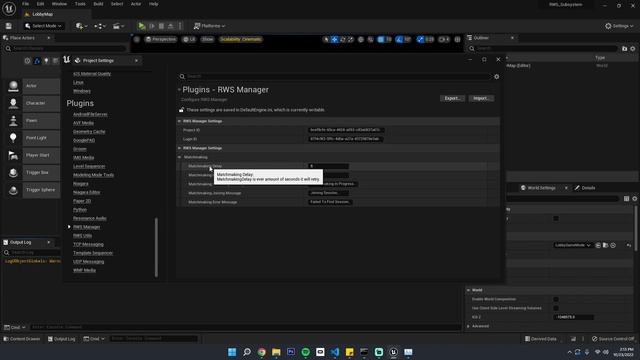Click the viewport translate gizmo tool
The image size is (640, 360).
[335, 39]
